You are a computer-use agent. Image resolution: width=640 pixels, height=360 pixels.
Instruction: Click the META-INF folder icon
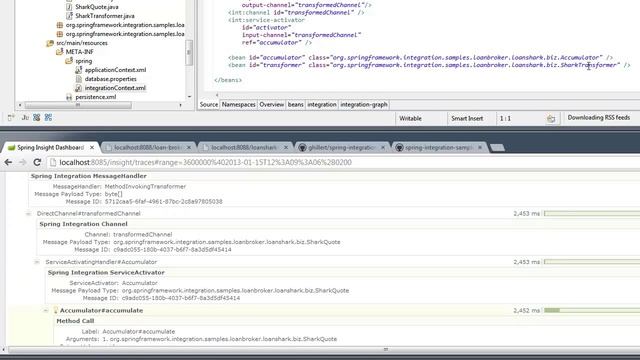click(x=60, y=52)
